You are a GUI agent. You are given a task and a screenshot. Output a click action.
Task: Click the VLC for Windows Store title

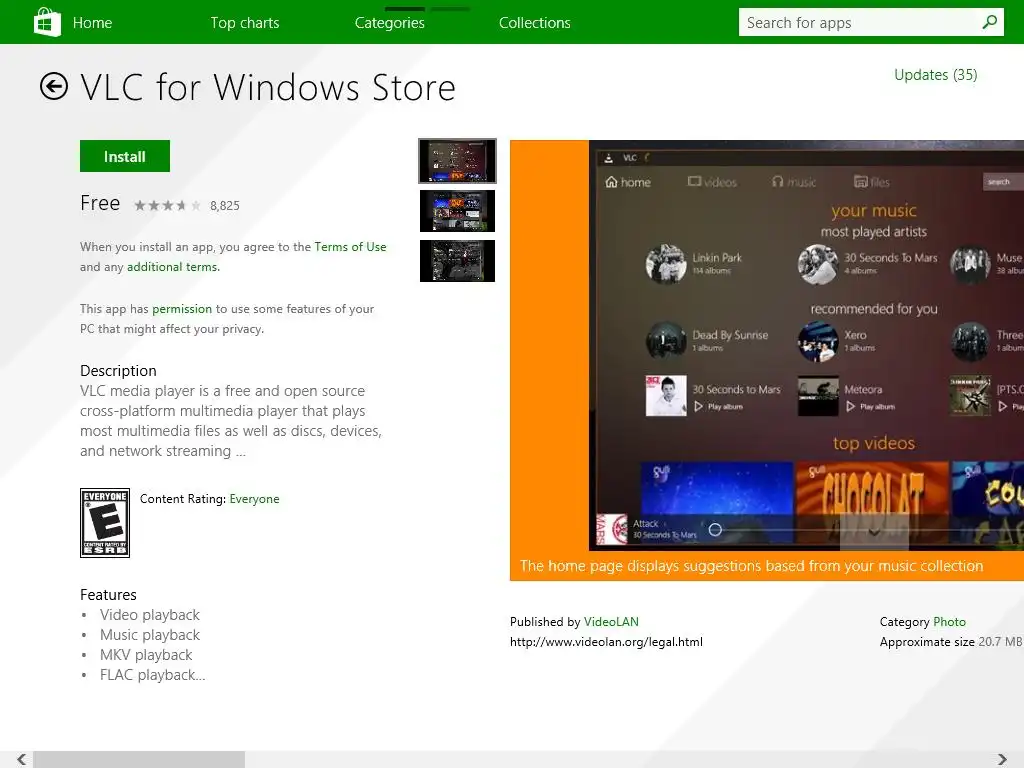[x=268, y=87]
